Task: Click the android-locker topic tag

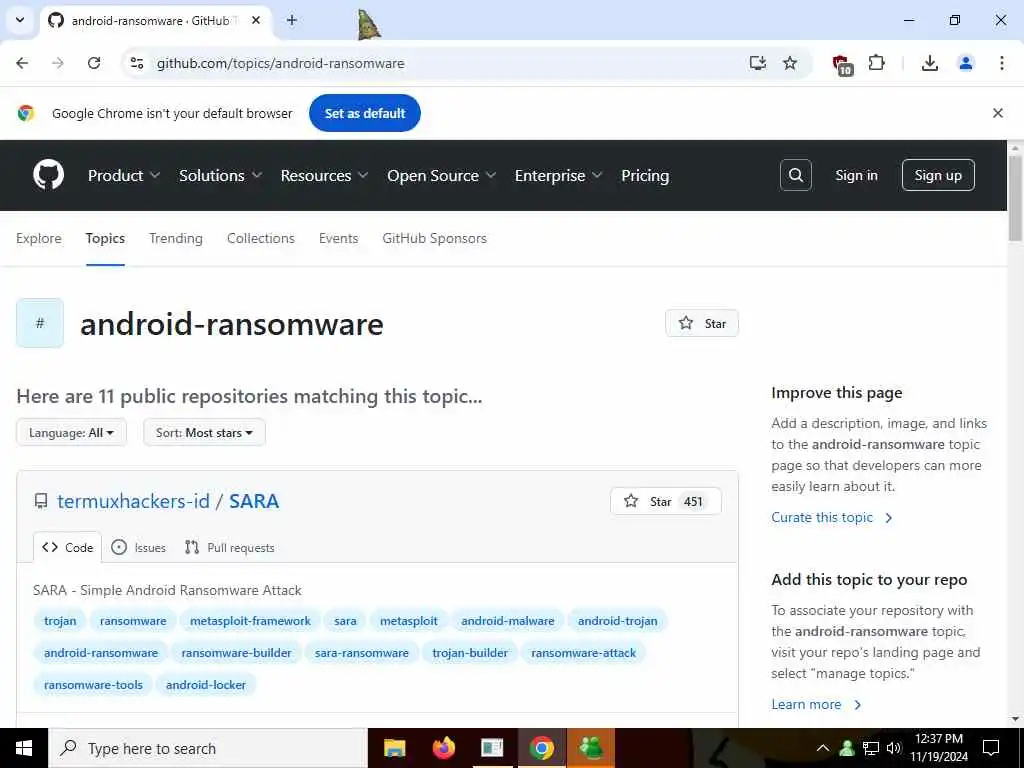Action: pos(206,684)
